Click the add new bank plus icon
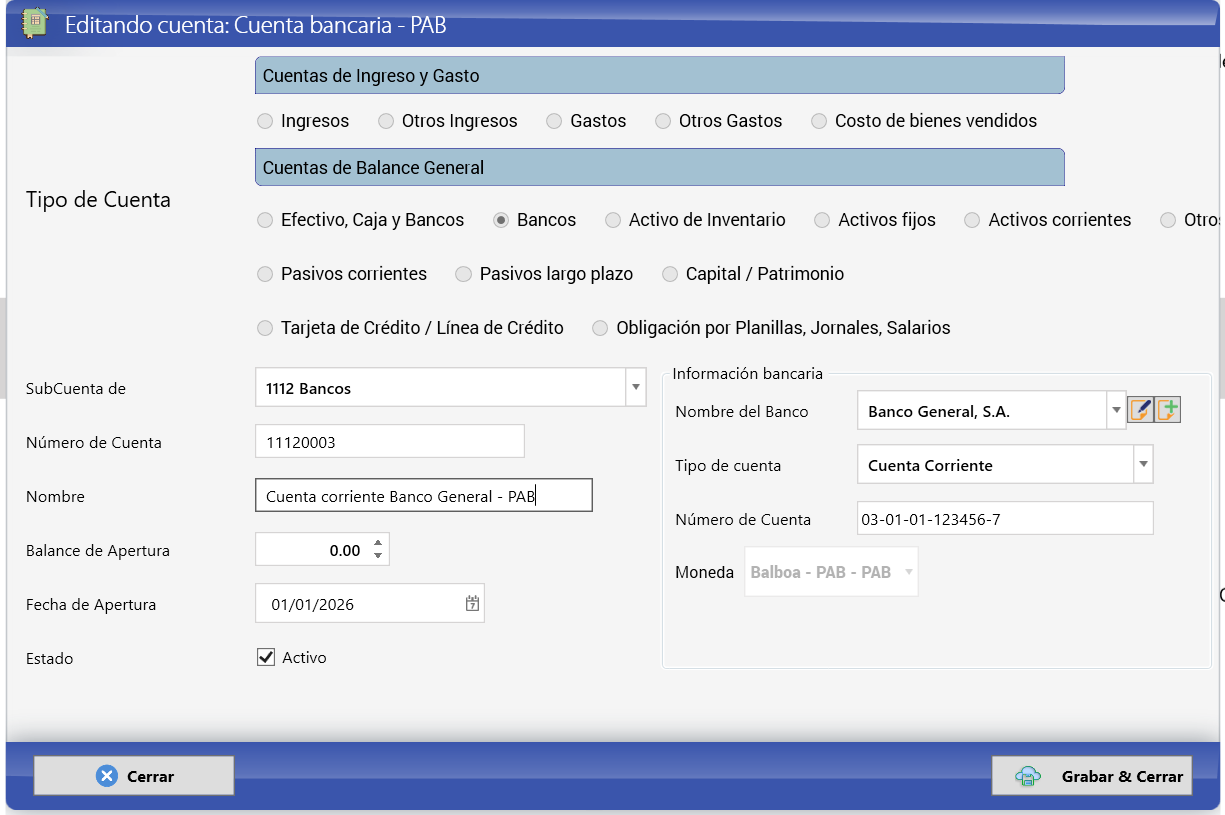 pos(1169,409)
